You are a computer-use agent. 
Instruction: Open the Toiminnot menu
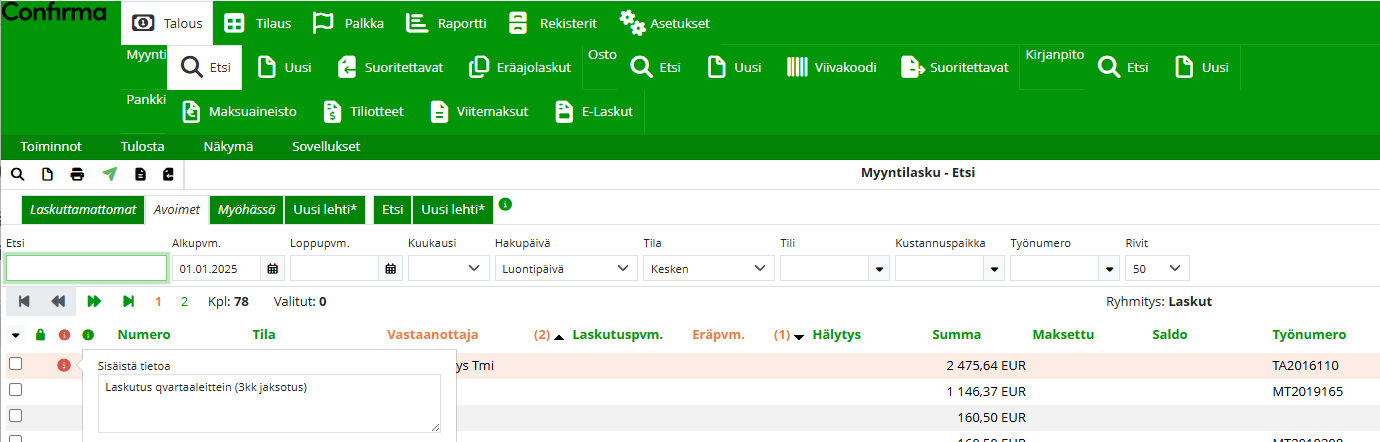point(51,147)
